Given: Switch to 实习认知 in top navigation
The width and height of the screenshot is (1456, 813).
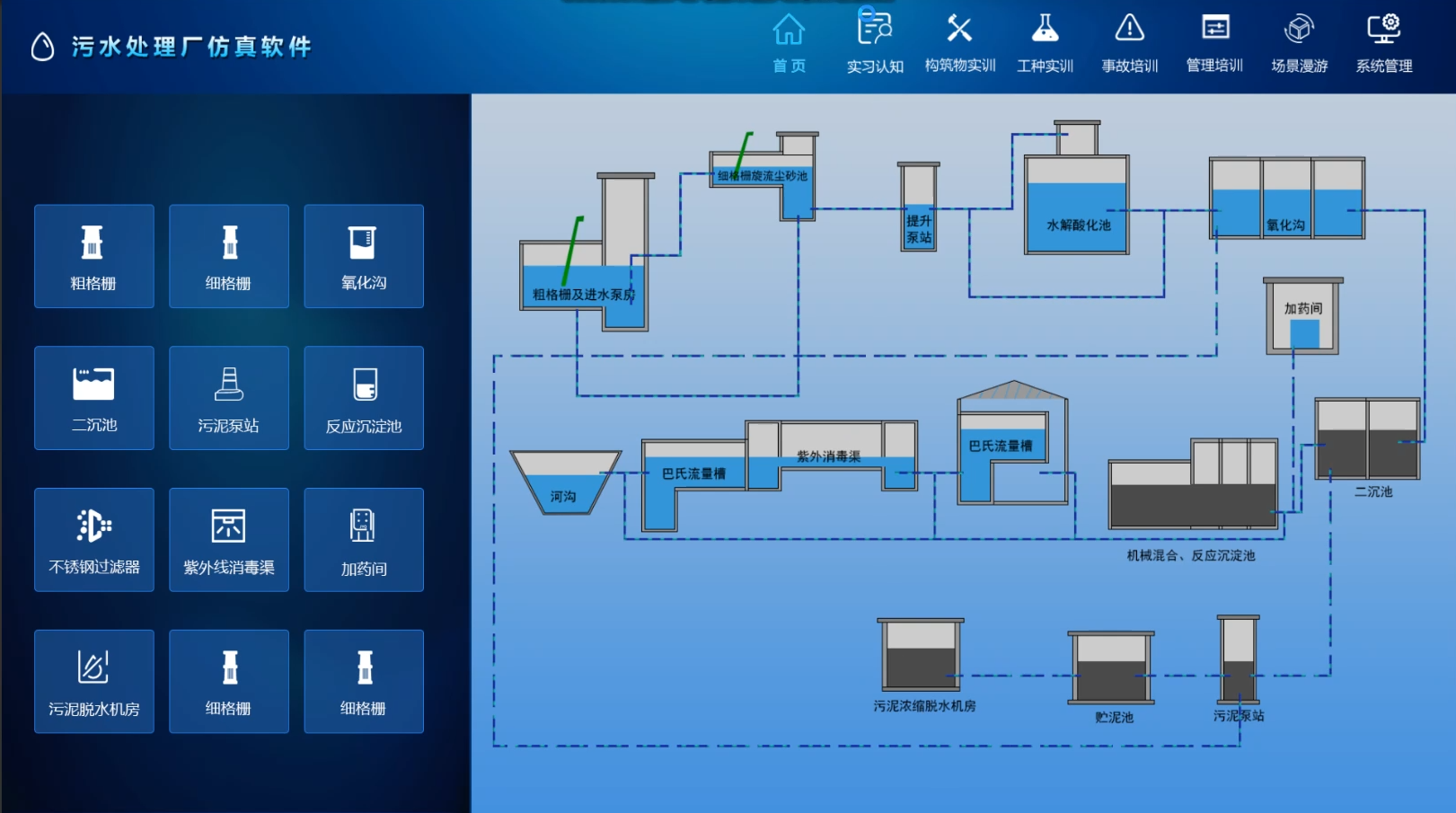Looking at the screenshot, I should pyautogui.click(x=874, y=42).
